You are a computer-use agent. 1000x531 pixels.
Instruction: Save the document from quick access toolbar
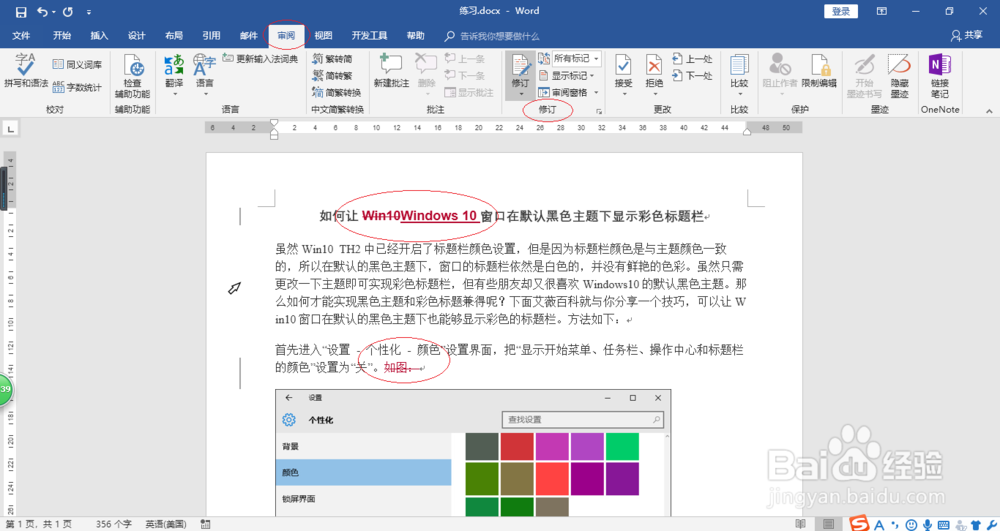click(x=21, y=11)
